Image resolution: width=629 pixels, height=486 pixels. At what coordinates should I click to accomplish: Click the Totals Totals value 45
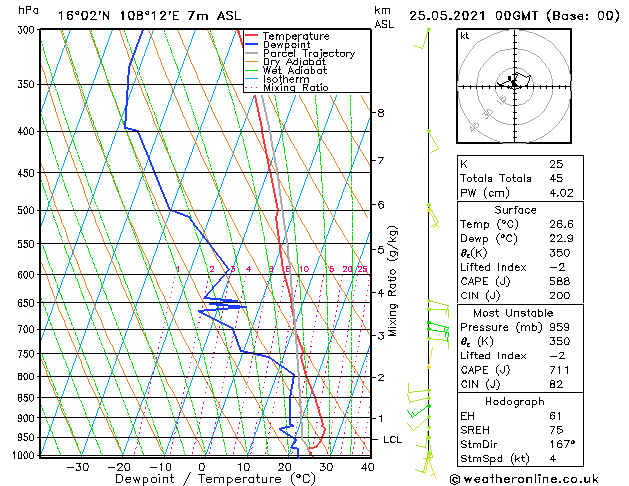point(556,178)
